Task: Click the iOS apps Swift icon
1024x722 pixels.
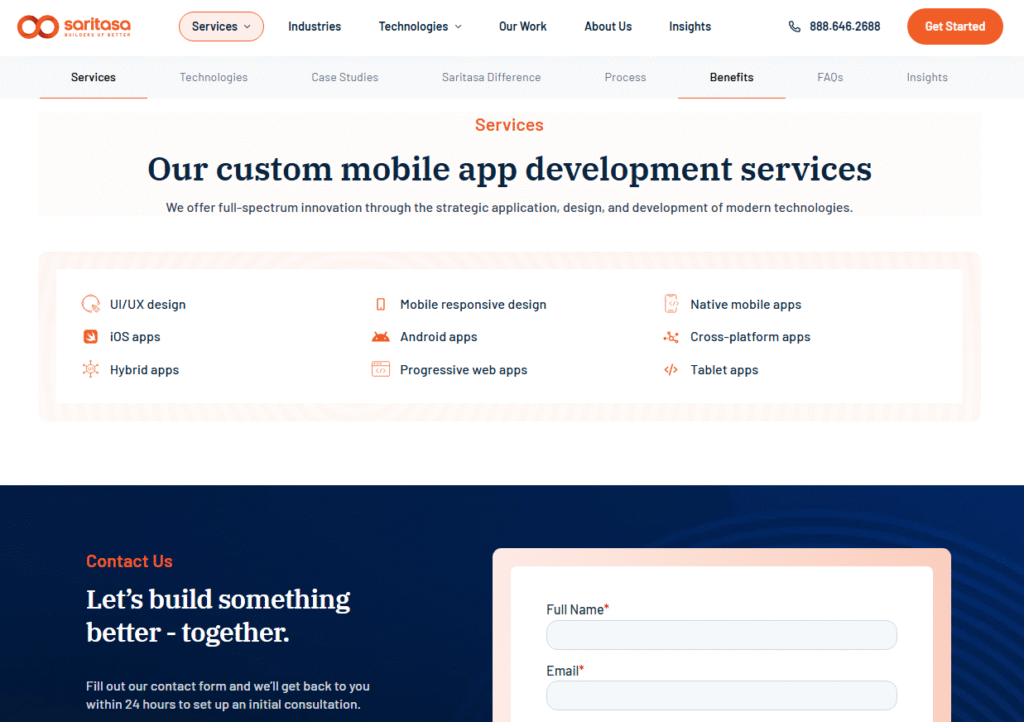Action: click(x=91, y=337)
